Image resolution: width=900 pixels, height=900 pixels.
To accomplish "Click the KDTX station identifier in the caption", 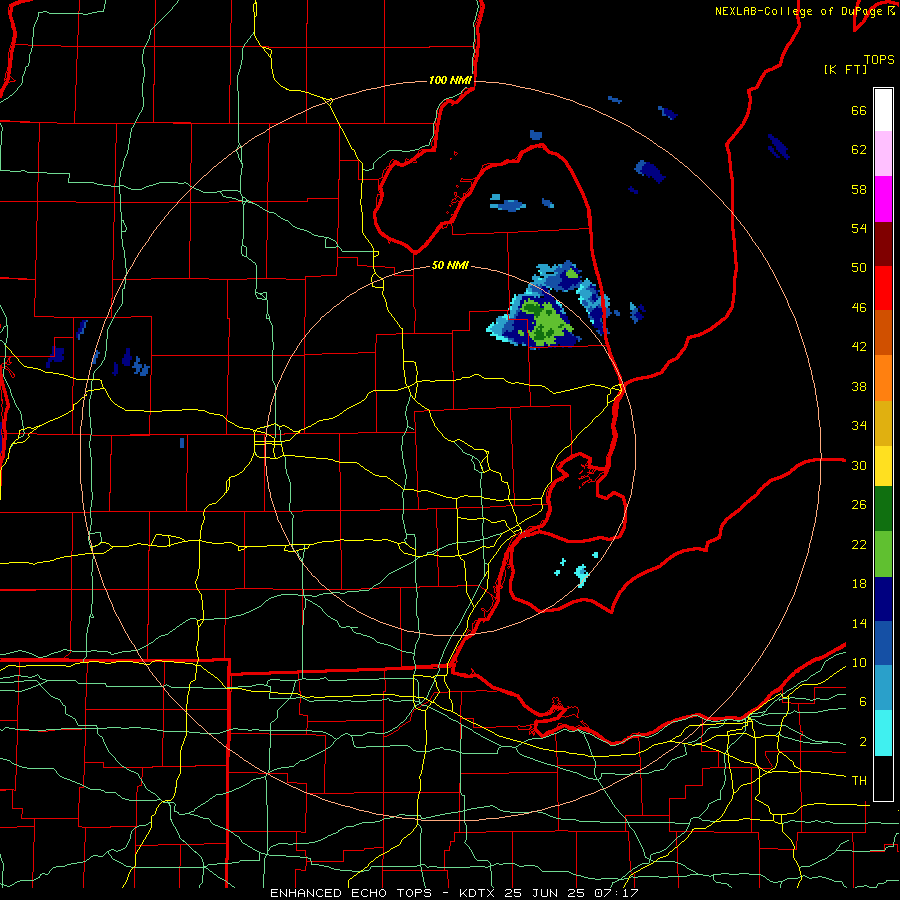I will [478, 893].
